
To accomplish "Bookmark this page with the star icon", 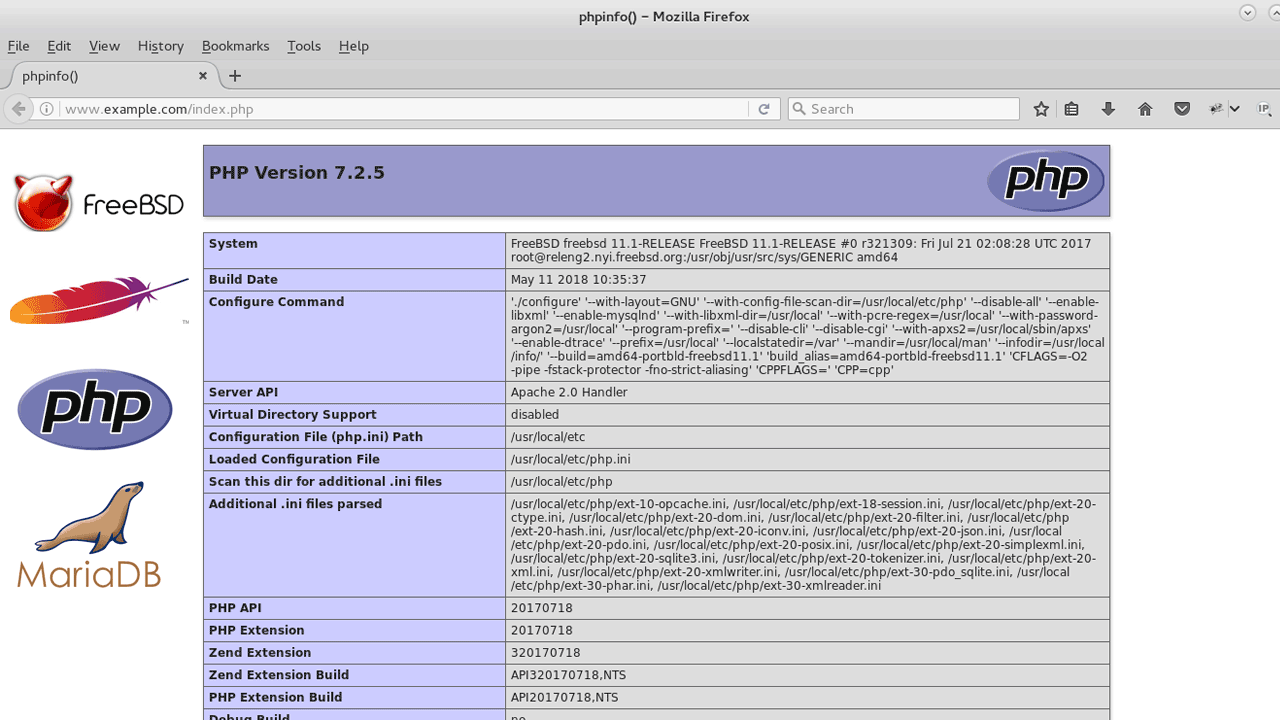I will (x=1041, y=109).
